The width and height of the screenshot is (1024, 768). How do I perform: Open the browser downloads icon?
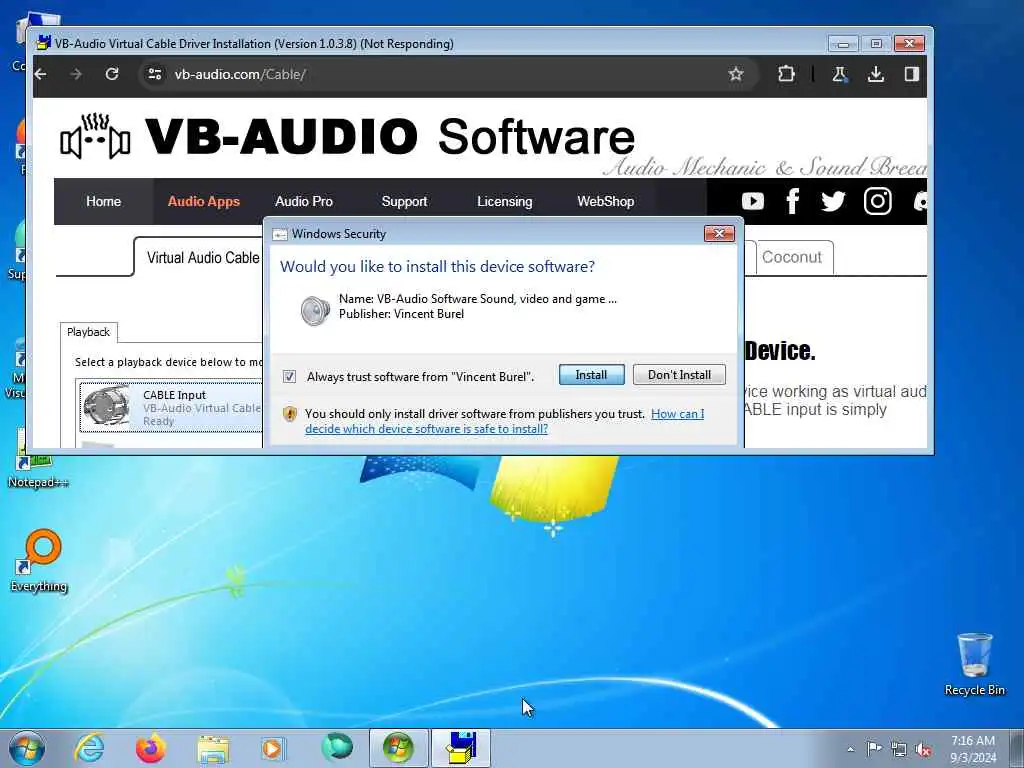pos(876,74)
